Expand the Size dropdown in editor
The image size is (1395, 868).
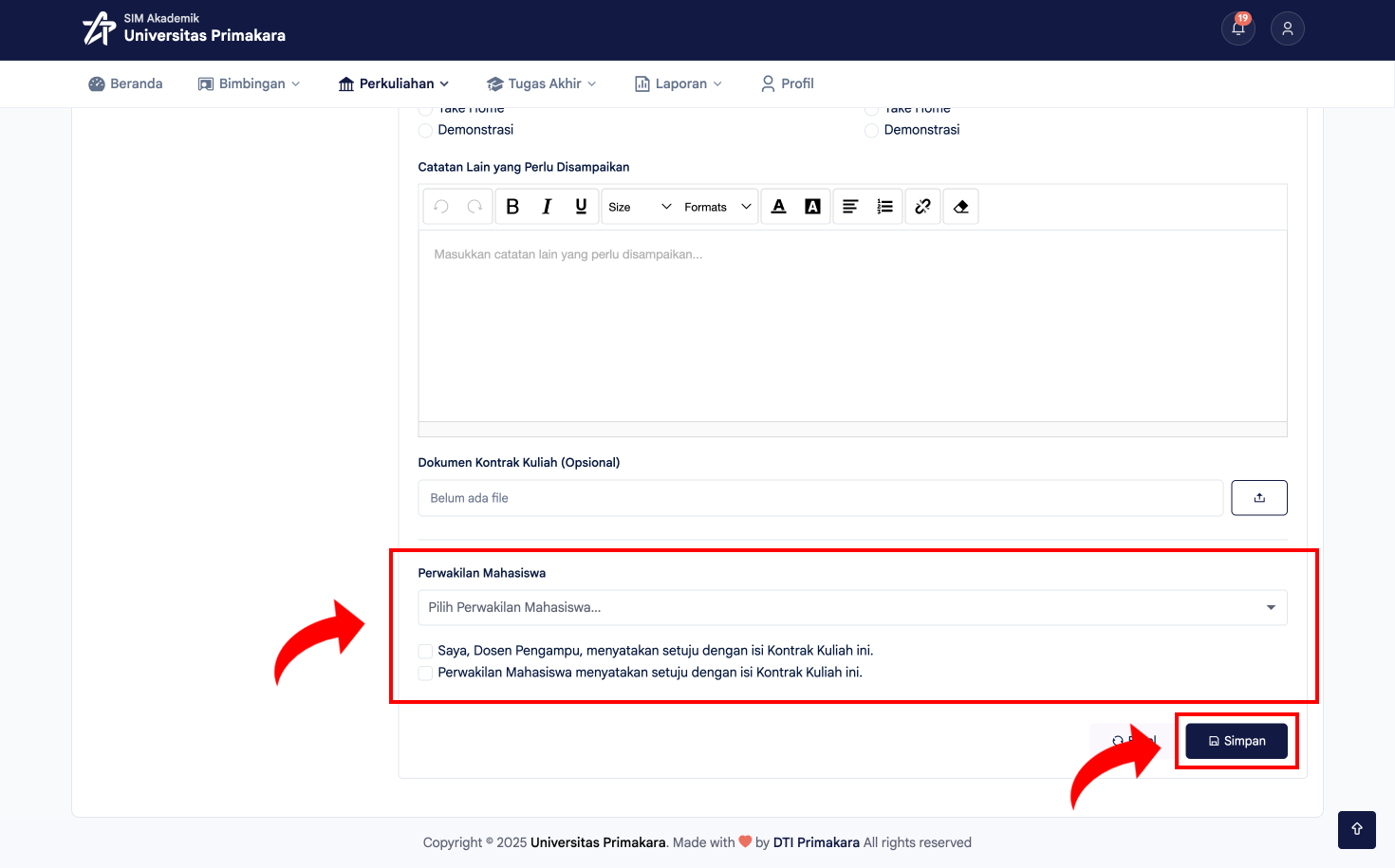coord(640,207)
